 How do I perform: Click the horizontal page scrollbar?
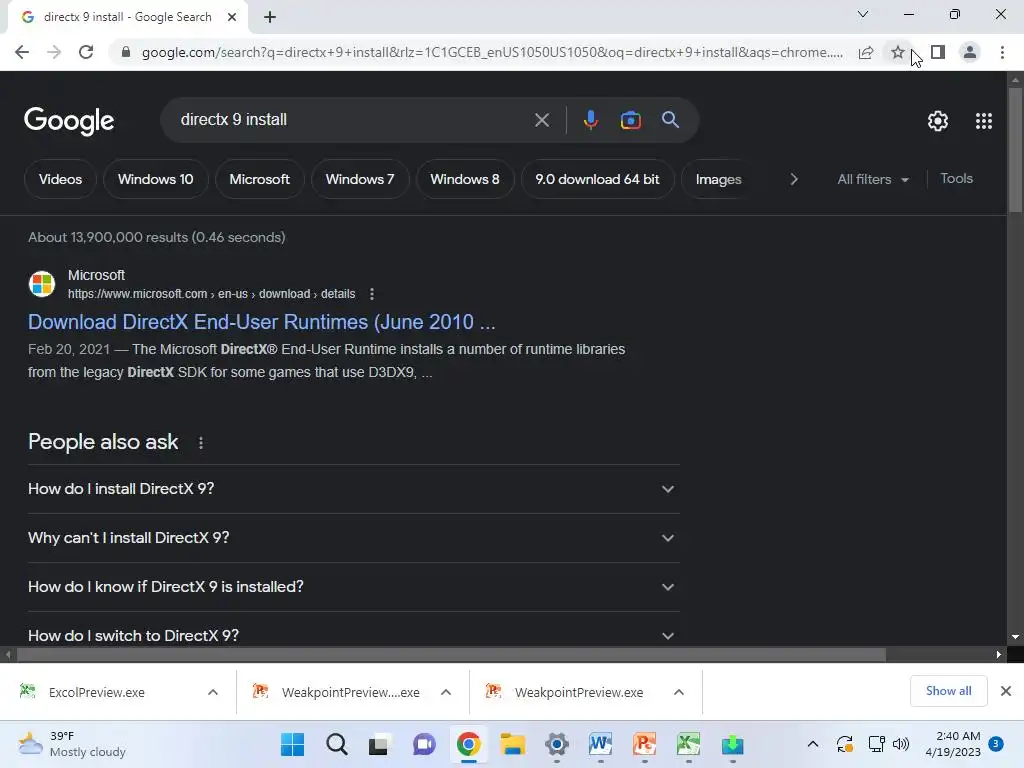pyautogui.click(x=451, y=654)
